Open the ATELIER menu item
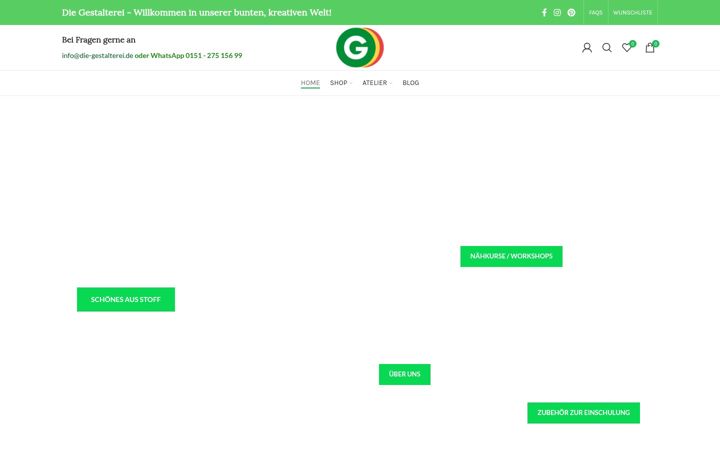 tap(375, 83)
